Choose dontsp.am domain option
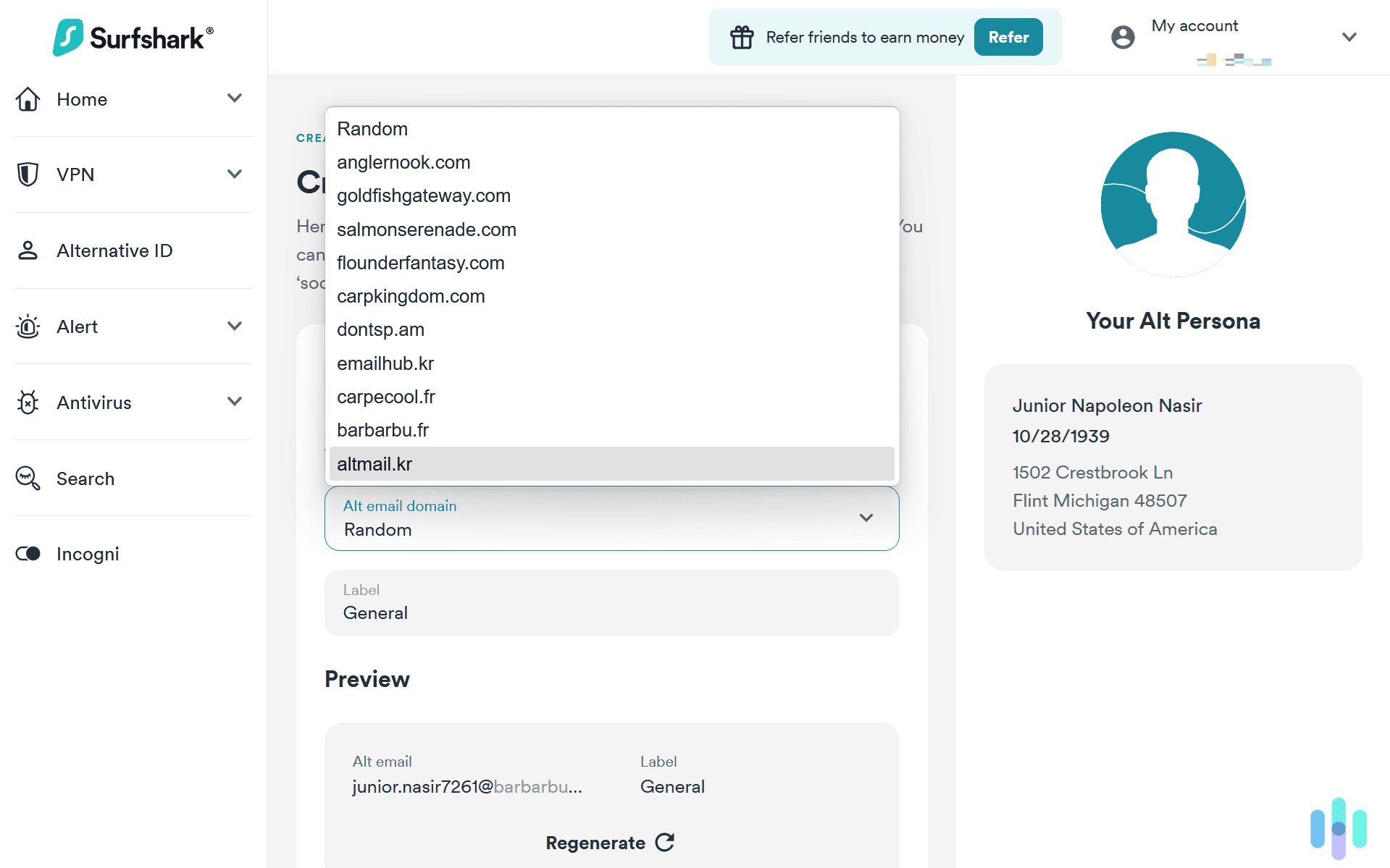The width and height of the screenshot is (1390, 868). tap(380, 329)
